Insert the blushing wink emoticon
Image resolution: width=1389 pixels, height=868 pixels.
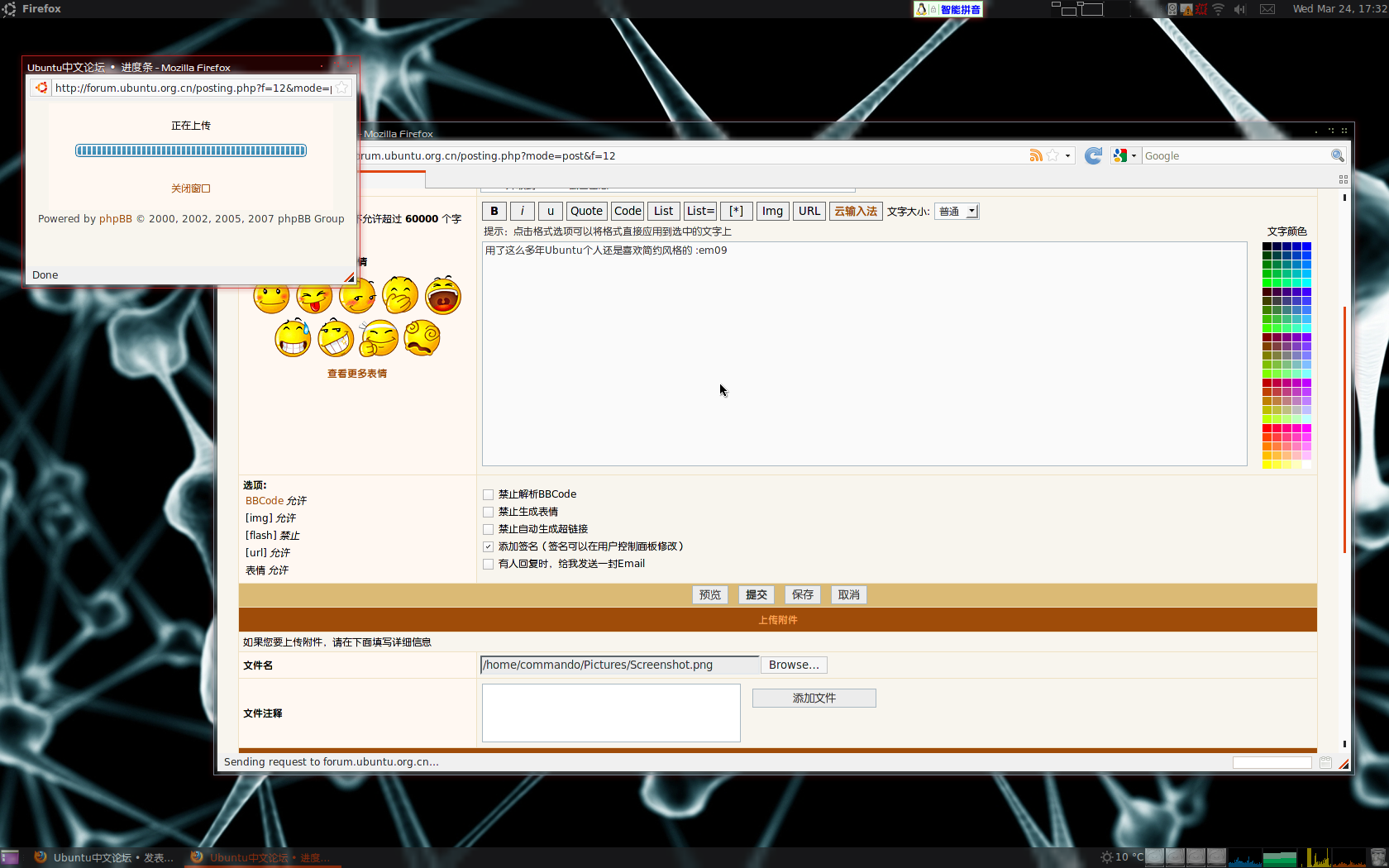pos(357,296)
